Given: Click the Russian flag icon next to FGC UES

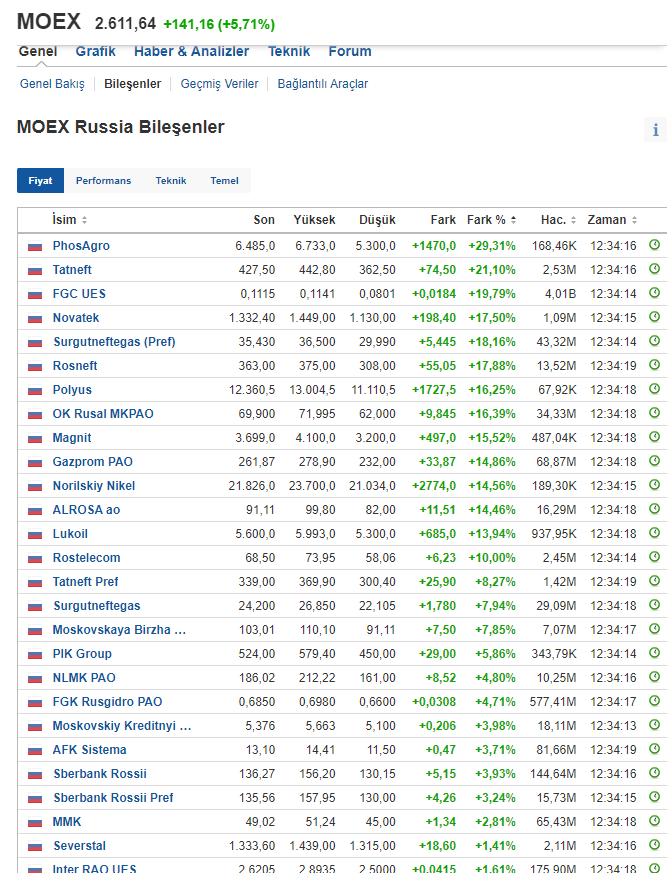Looking at the screenshot, I should click(x=35, y=294).
